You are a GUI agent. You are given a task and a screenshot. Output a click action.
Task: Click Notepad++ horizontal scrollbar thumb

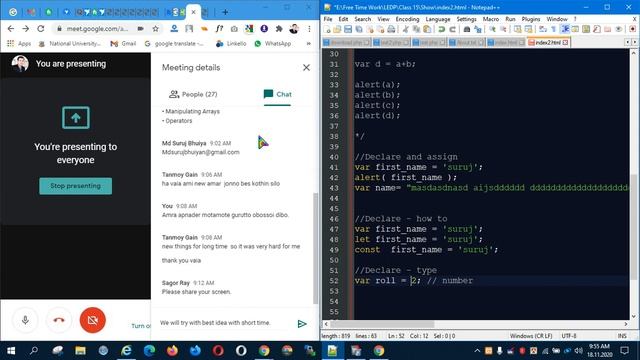tap(382, 324)
